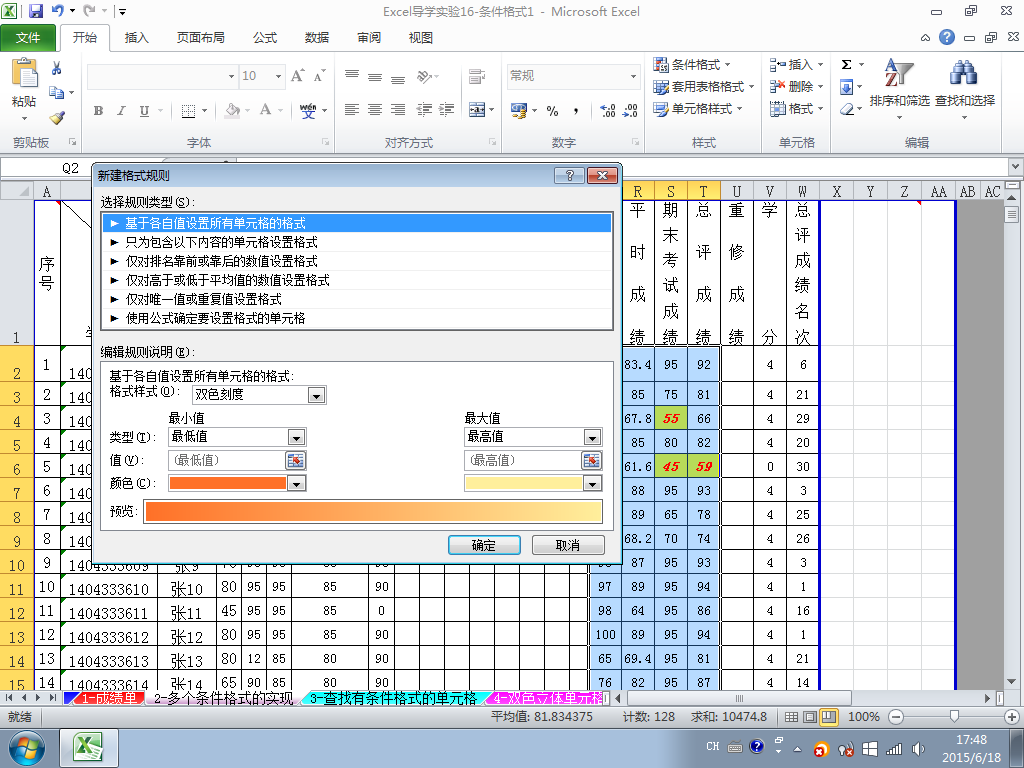Switch to the 公式 ribbon tab

click(x=265, y=38)
